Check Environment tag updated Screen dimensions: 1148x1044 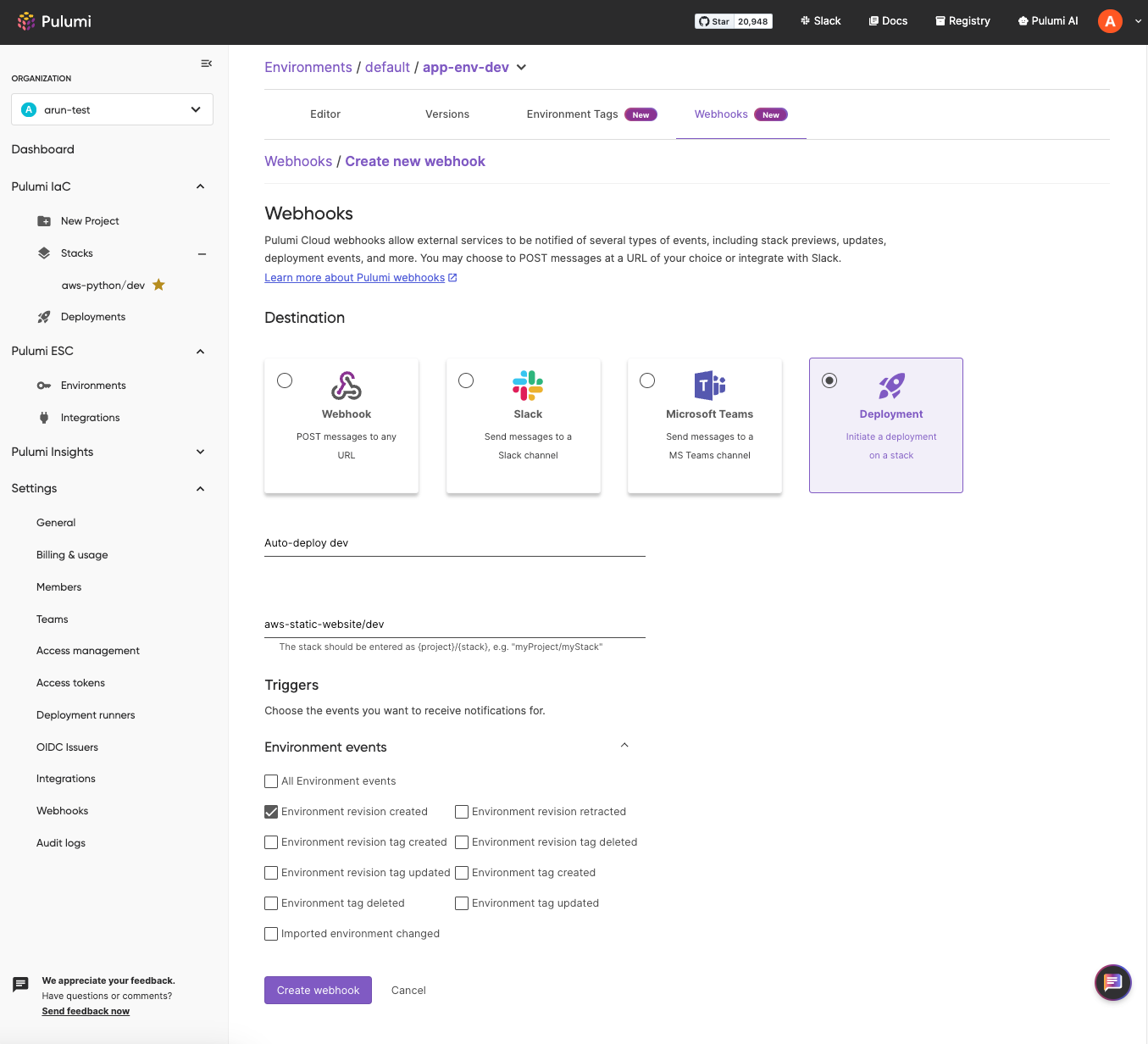pos(462,903)
